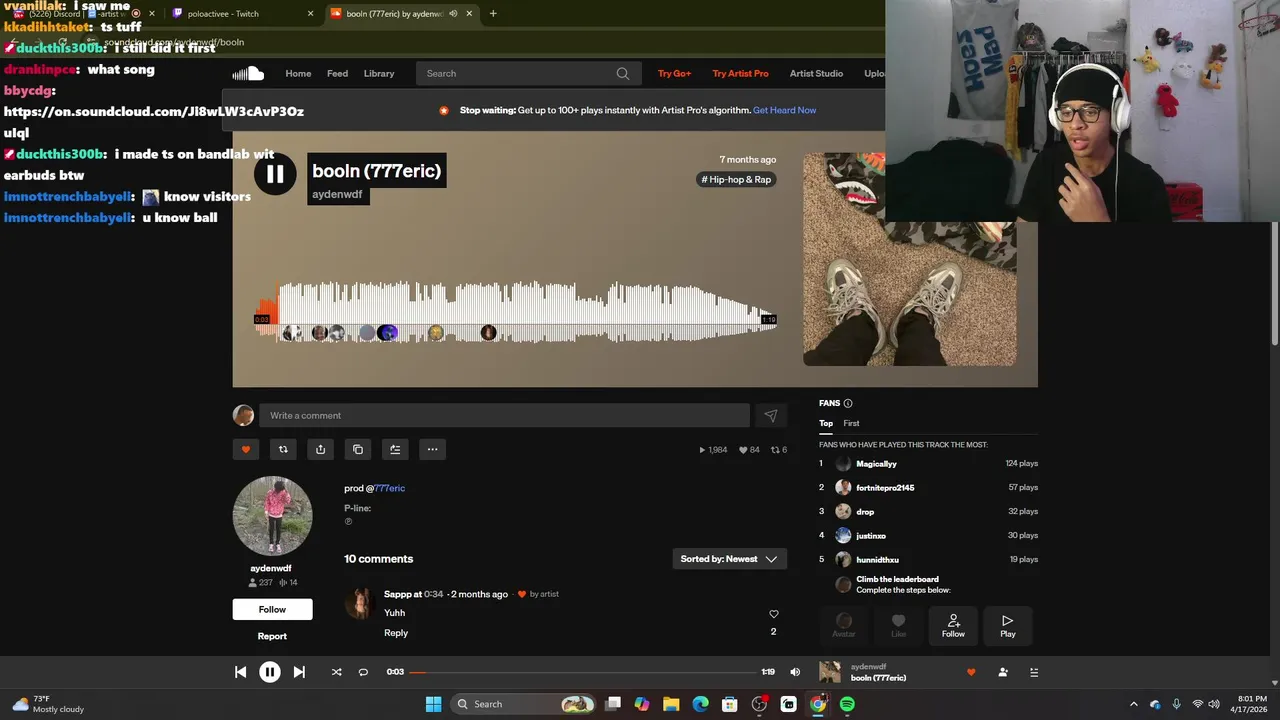Toggle shuffle in the player bar
Image resolution: width=1280 pixels, height=720 pixels.
click(x=336, y=672)
